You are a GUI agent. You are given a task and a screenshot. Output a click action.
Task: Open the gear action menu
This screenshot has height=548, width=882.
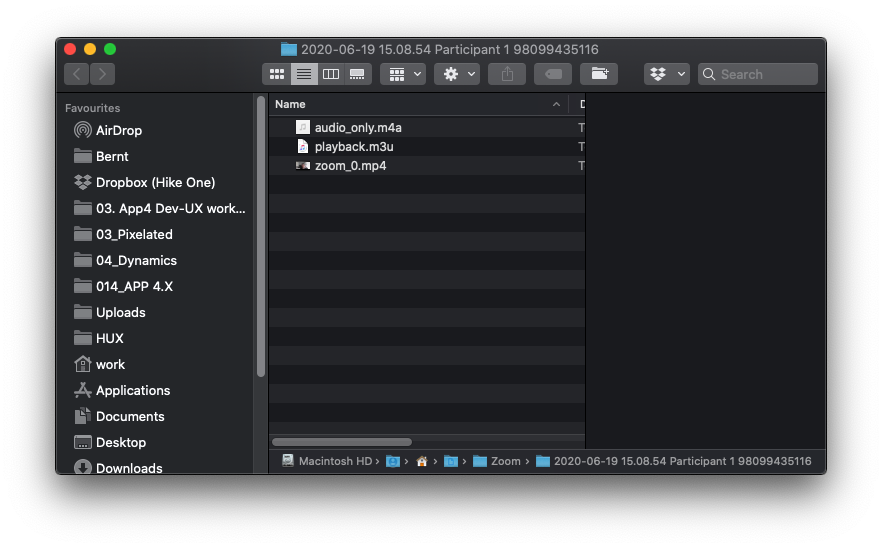(457, 74)
